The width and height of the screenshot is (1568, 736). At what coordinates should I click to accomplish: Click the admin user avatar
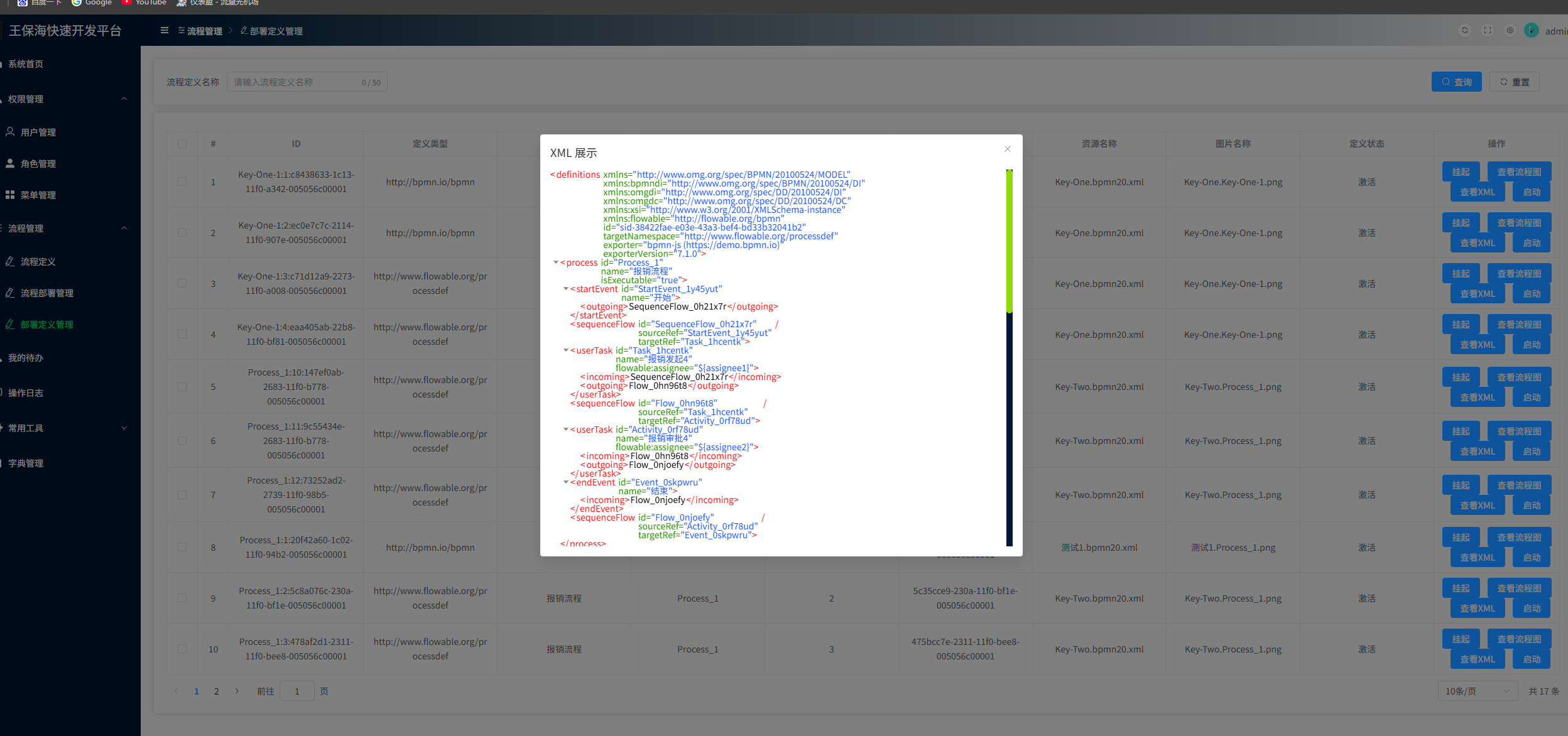coord(1532,31)
